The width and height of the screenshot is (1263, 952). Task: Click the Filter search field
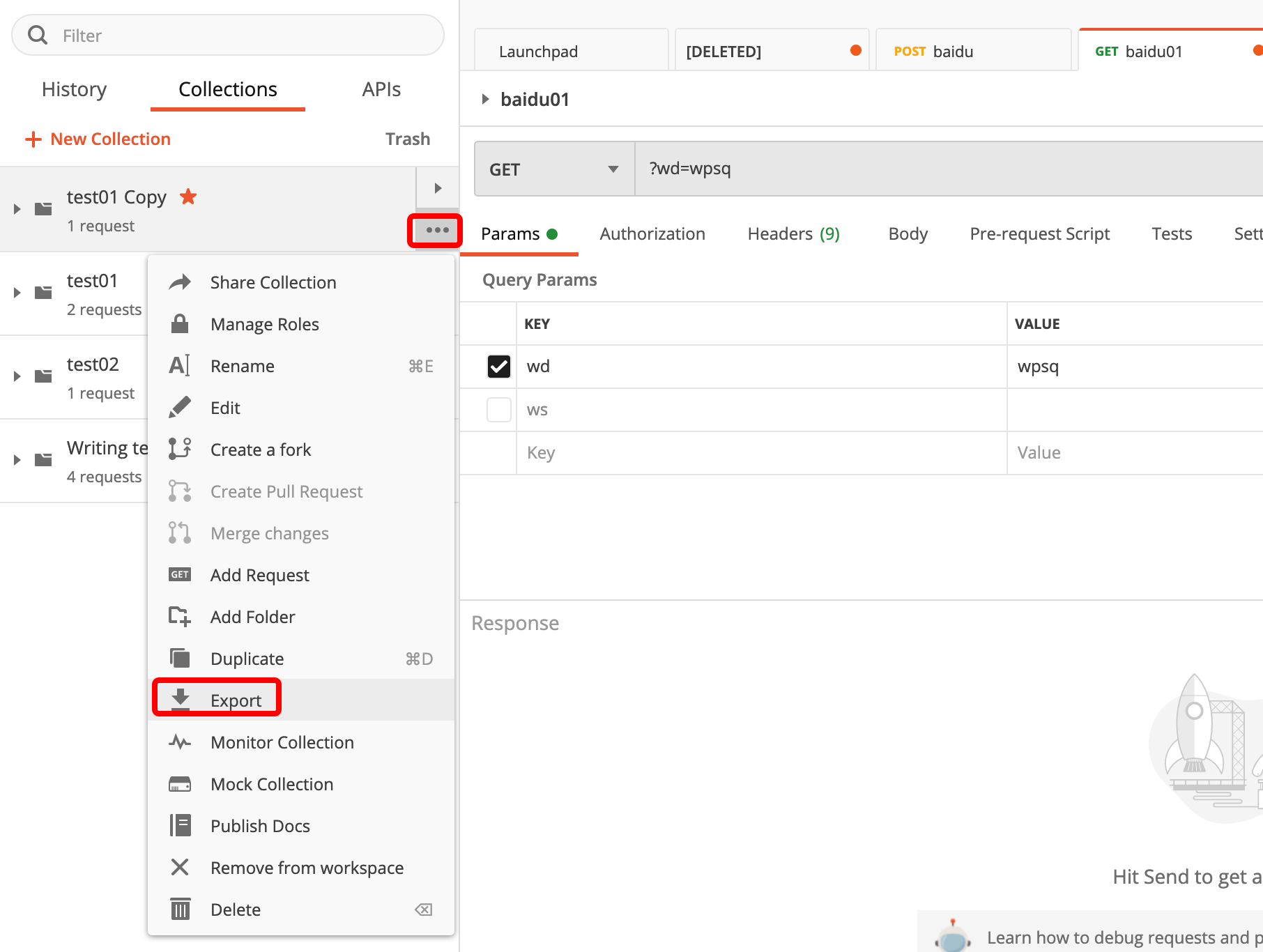(x=228, y=35)
